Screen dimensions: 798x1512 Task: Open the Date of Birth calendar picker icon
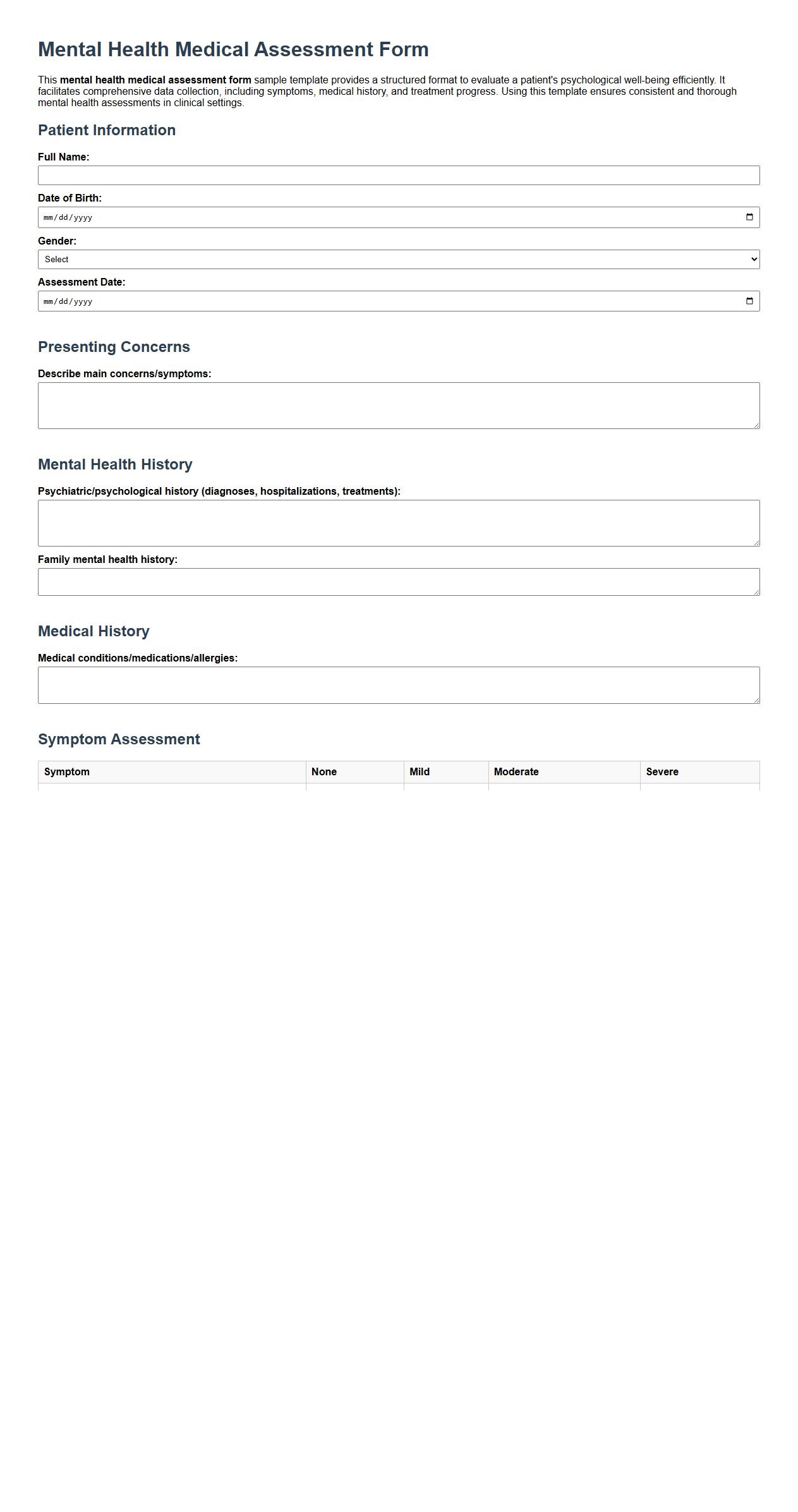tap(749, 217)
